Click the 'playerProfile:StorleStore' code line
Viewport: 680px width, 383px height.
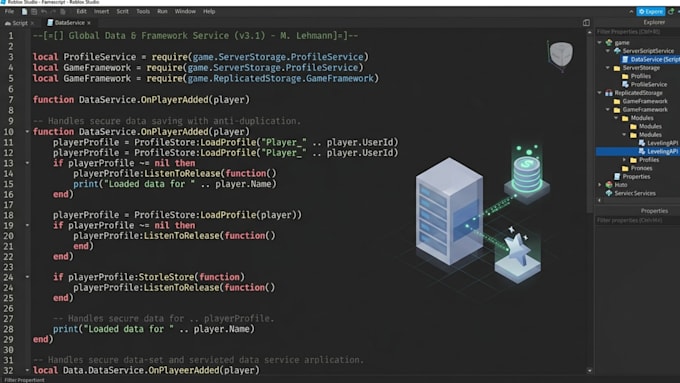pyautogui.click(x=149, y=277)
